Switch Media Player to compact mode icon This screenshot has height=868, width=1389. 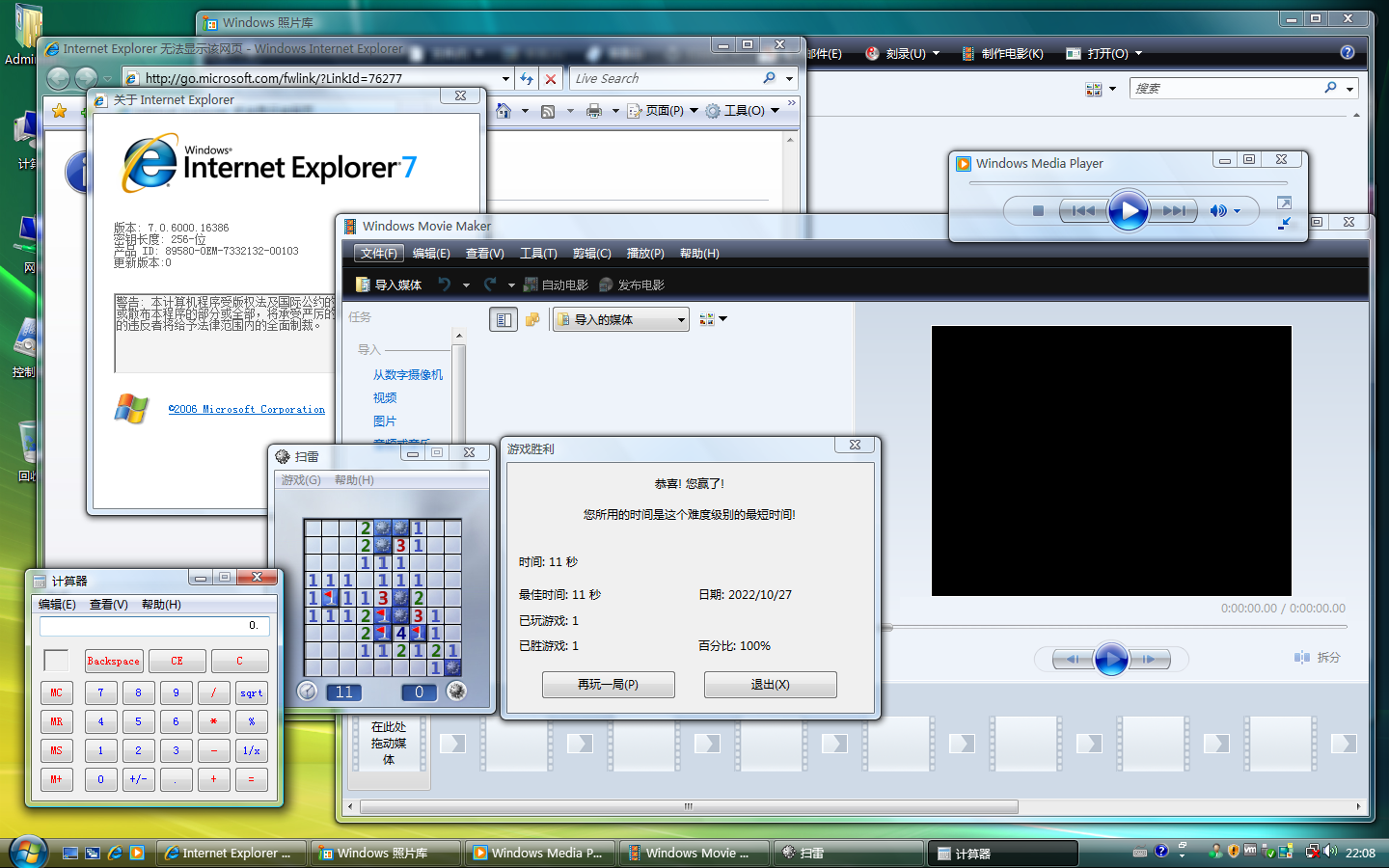(x=1284, y=223)
